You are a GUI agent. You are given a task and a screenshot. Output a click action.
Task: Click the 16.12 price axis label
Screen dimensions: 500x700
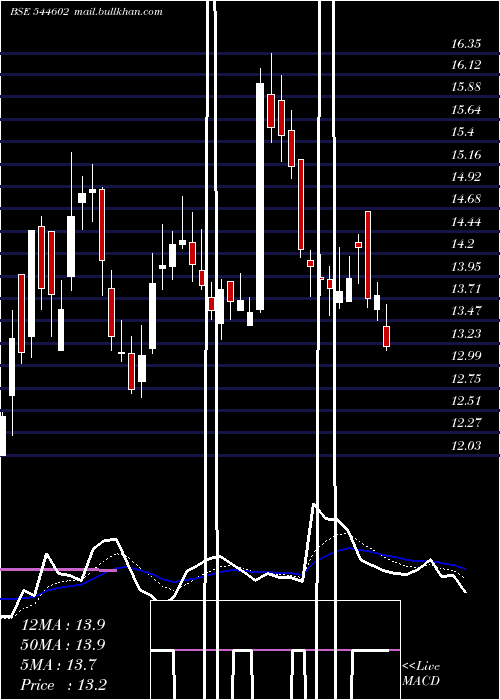point(466,65)
